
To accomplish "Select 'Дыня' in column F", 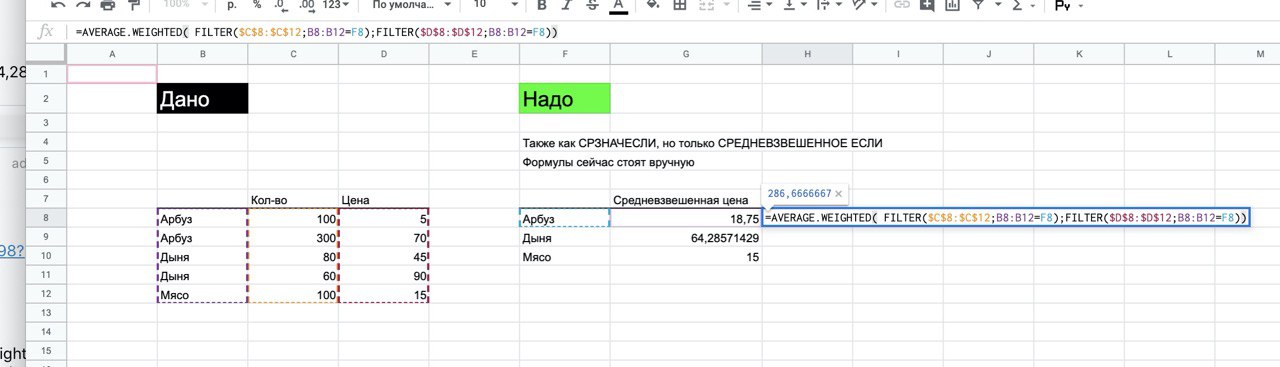I will pos(565,238).
